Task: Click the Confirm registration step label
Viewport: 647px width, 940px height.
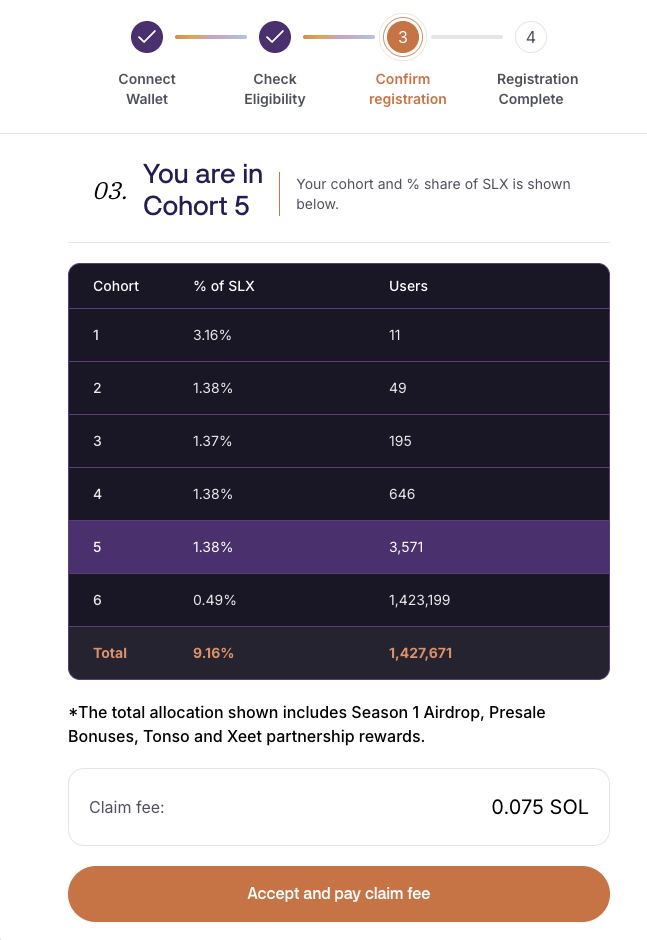Action: [x=407, y=89]
